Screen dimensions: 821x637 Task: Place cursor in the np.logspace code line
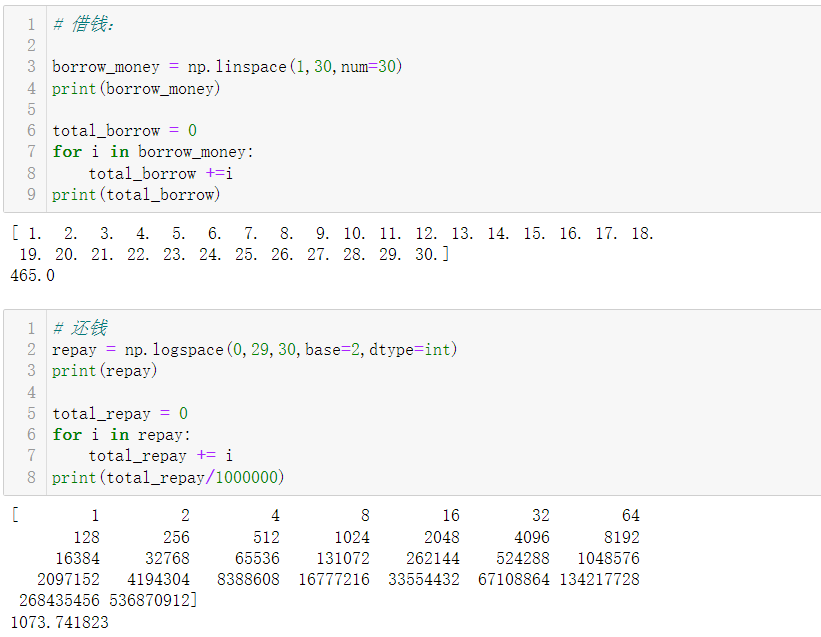tap(254, 349)
